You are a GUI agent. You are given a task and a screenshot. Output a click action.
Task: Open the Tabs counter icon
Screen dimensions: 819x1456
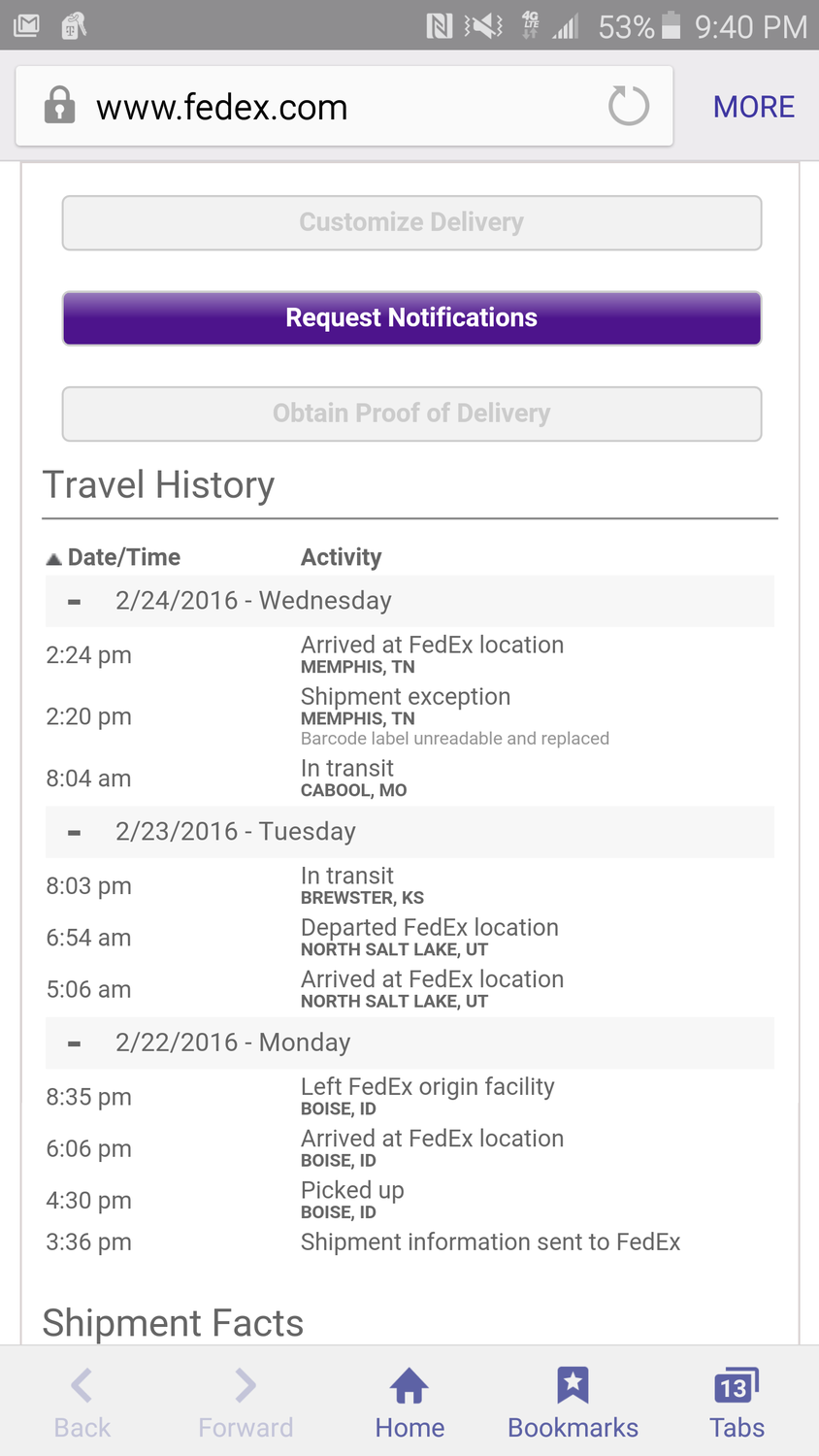coord(737,1386)
